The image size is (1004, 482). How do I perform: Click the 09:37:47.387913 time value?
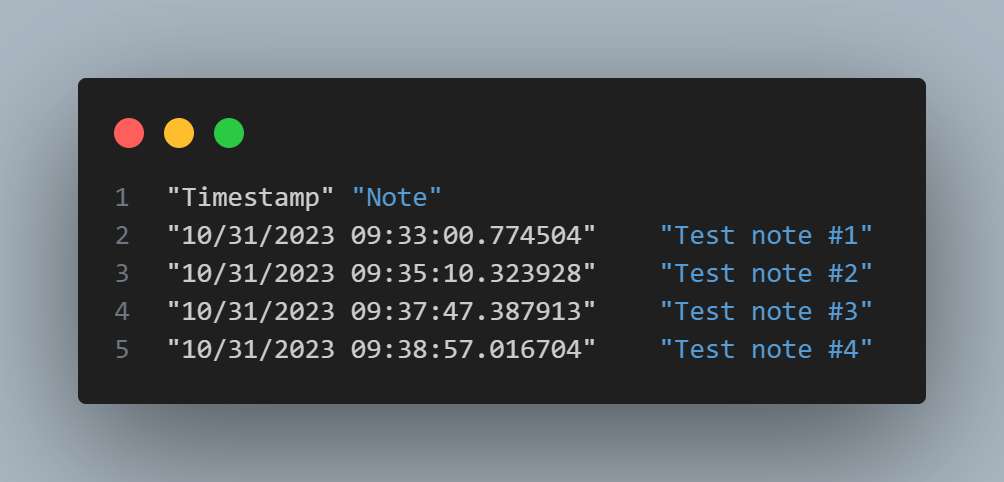(x=467, y=312)
